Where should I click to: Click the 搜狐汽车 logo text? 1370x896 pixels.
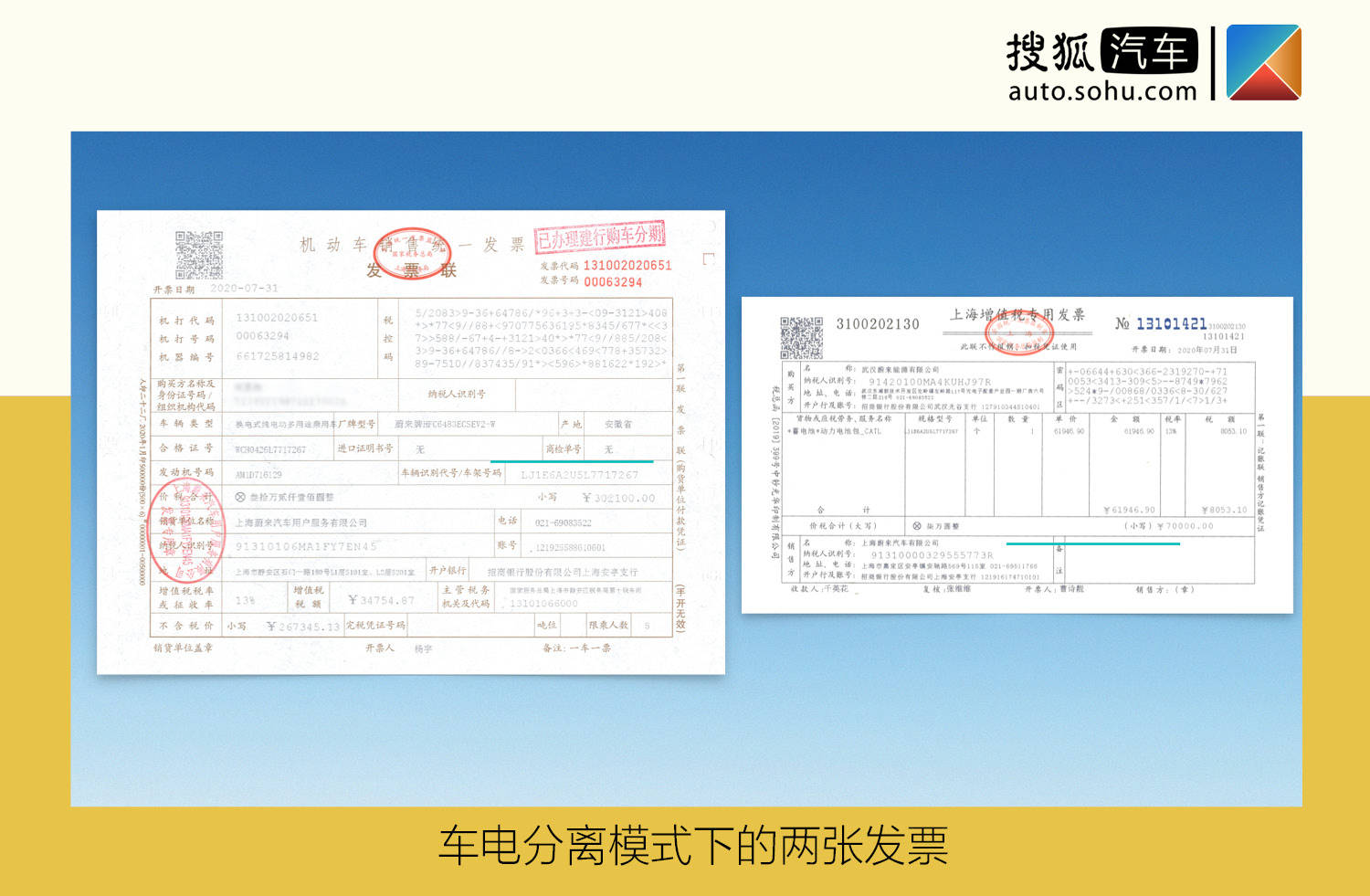coord(1102,50)
